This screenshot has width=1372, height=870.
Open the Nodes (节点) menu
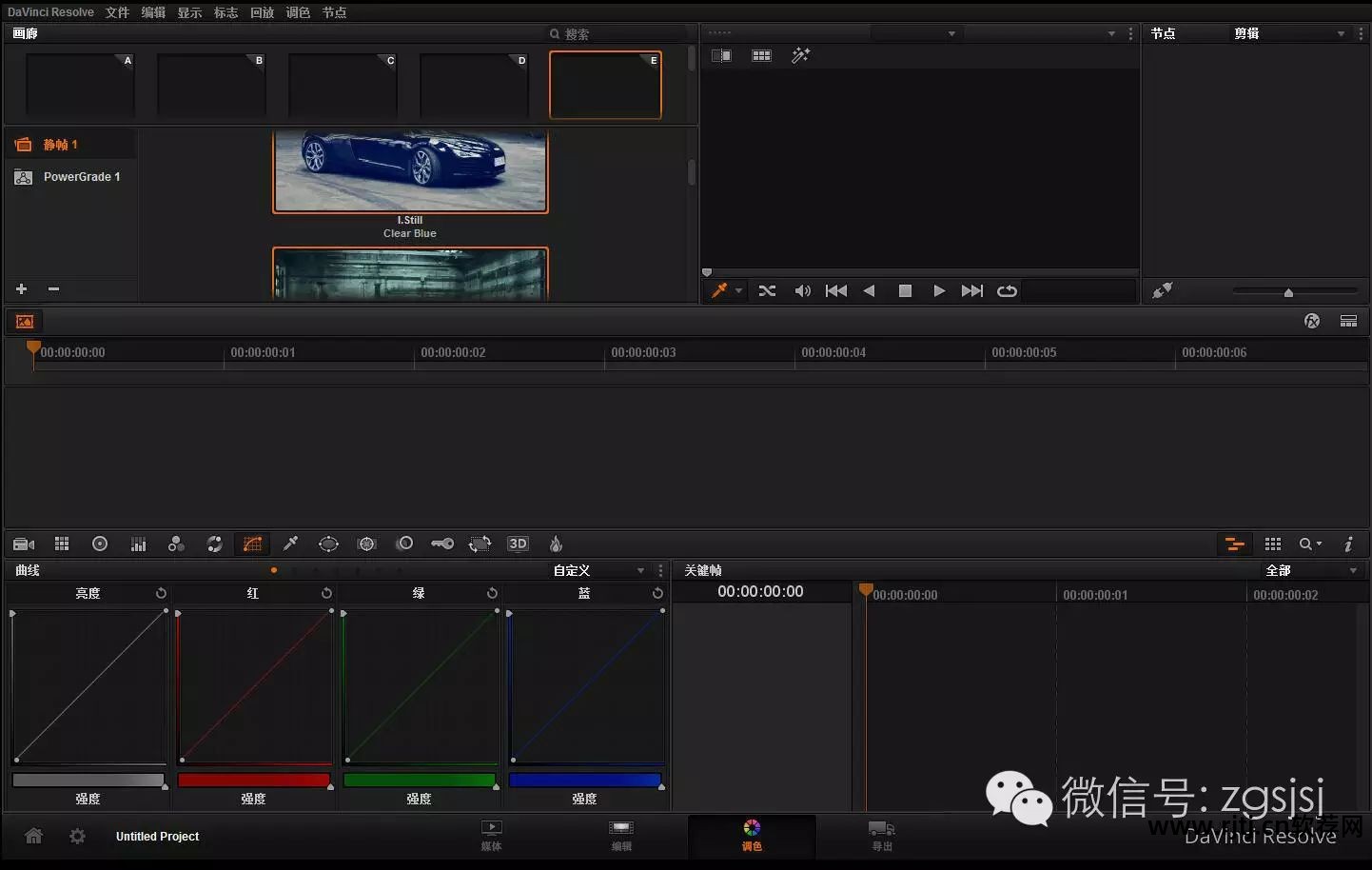[x=334, y=12]
